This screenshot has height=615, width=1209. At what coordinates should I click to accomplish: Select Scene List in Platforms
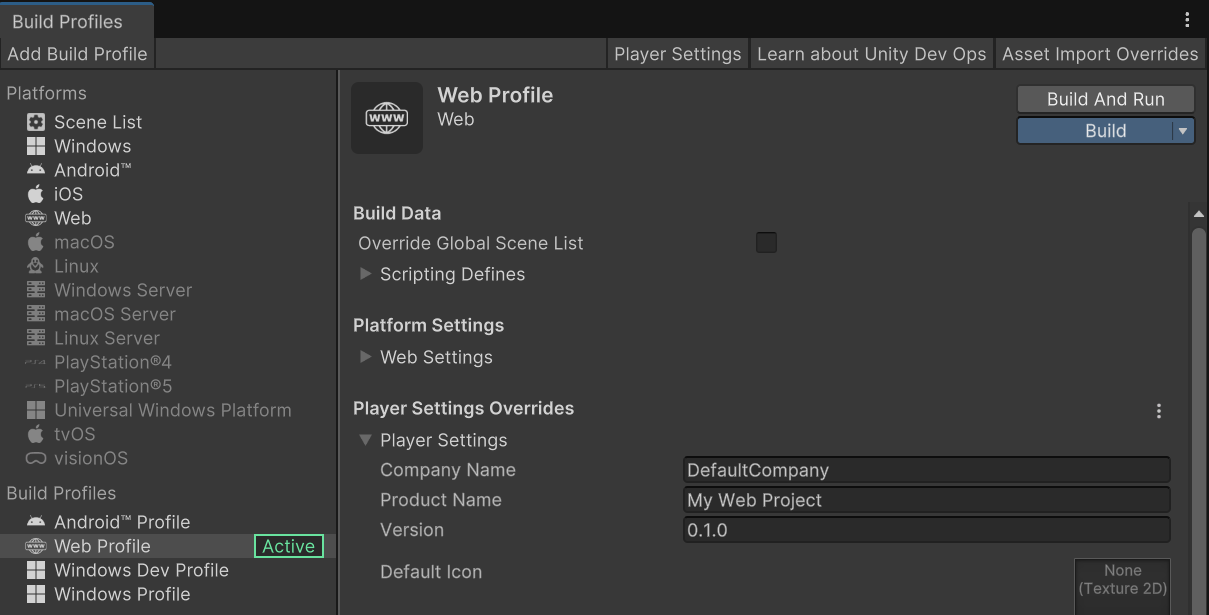click(168, 122)
